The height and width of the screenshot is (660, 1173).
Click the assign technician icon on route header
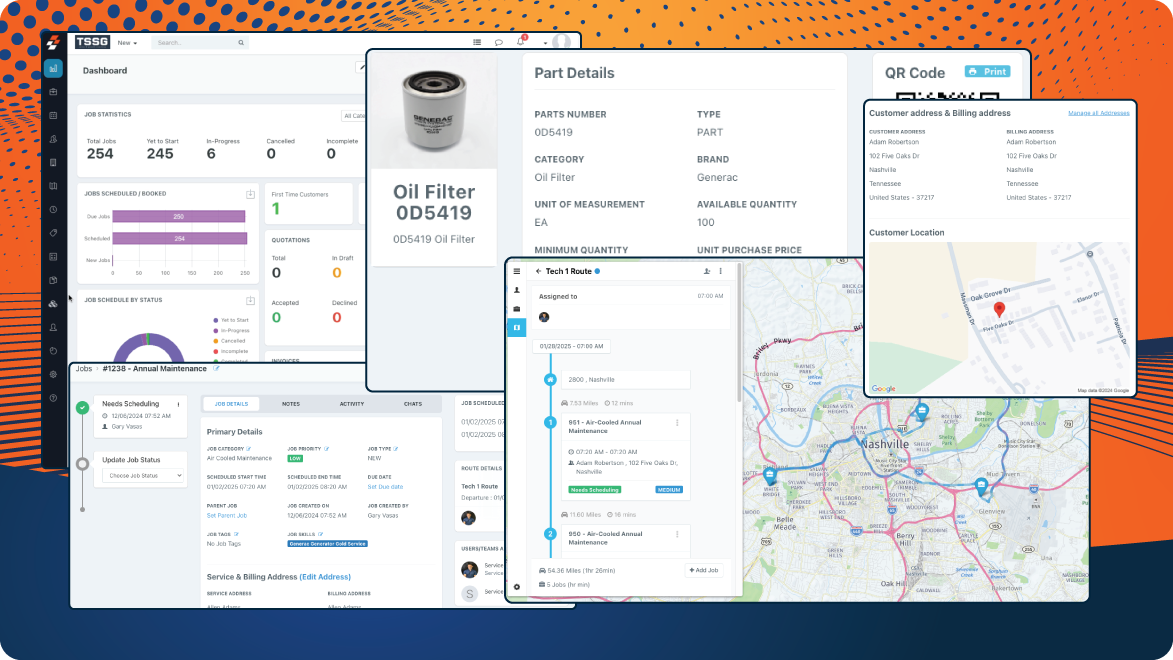(707, 271)
